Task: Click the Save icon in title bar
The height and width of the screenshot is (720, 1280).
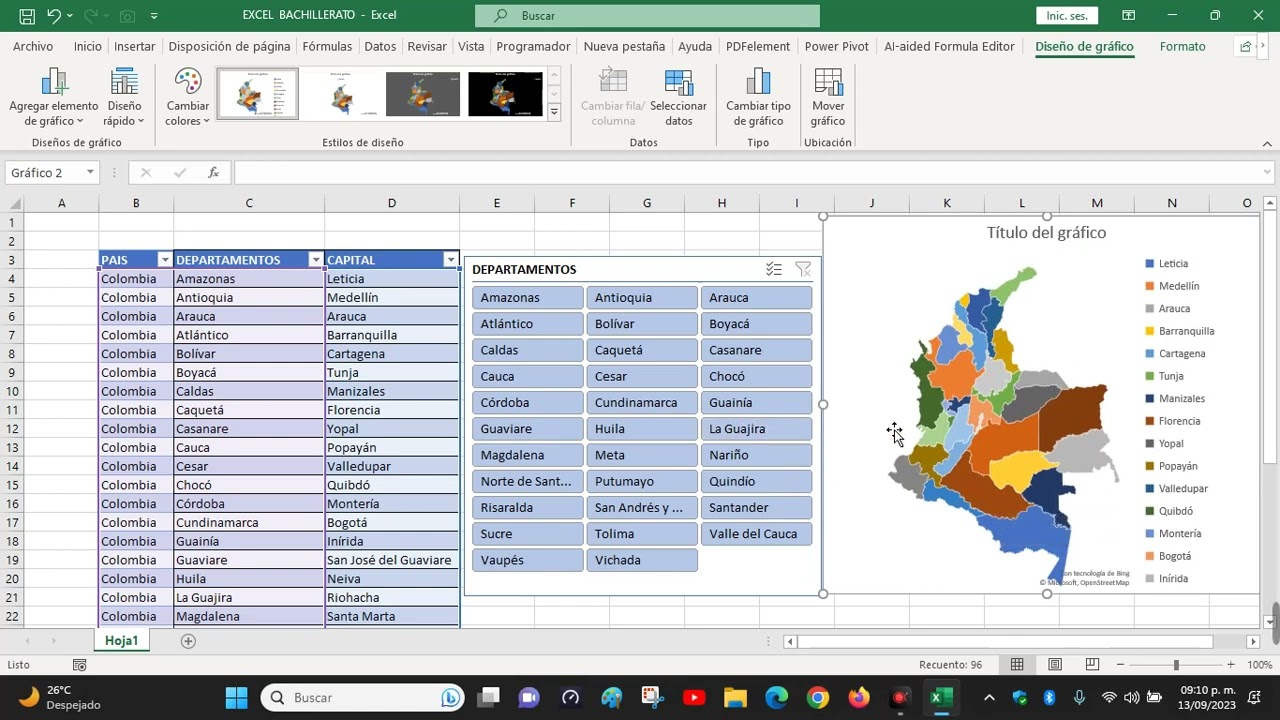Action: click(x=27, y=15)
